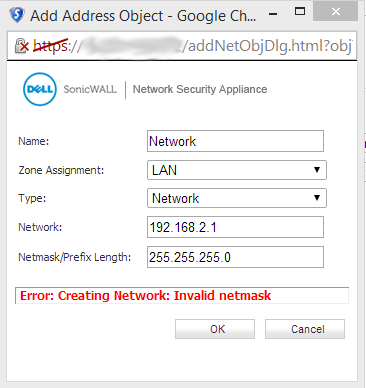Click the SonicWALL shield icon in title bar
This screenshot has height=388, width=366.
point(17,15)
